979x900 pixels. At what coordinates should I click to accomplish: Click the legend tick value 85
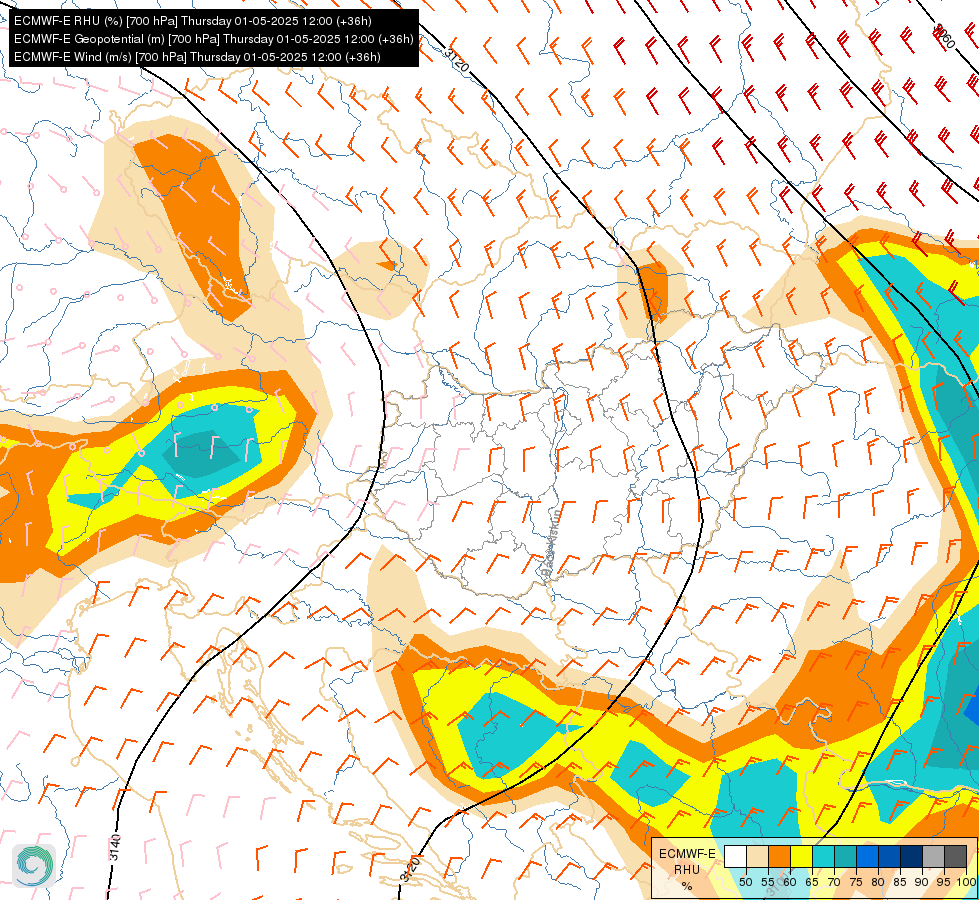coord(900,882)
